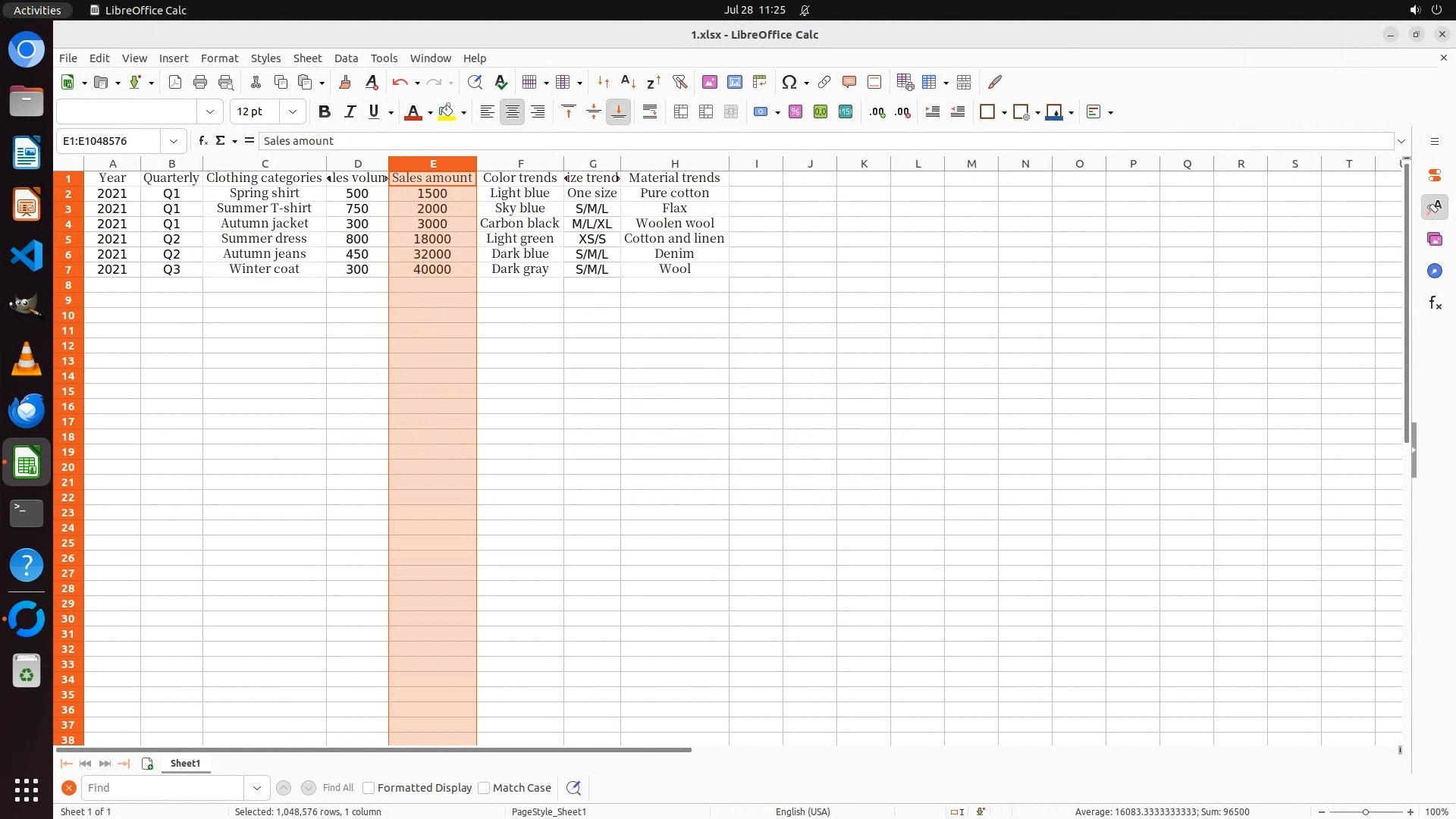This screenshot has height=819, width=1456.
Task: Click the Clone Formatting paintbrush icon
Action: point(345,82)
